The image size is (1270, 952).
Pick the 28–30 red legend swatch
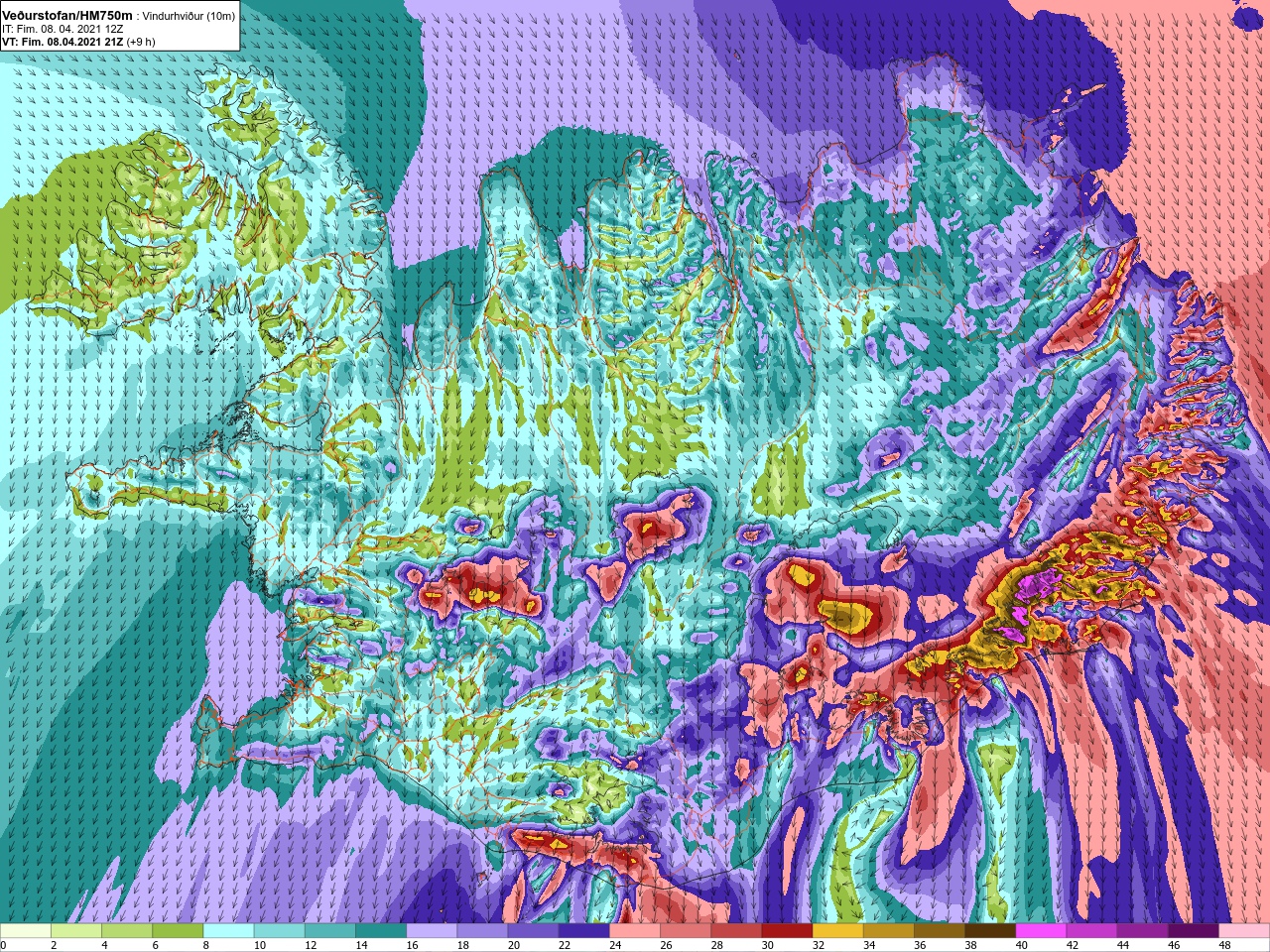(x=735, y=931)
